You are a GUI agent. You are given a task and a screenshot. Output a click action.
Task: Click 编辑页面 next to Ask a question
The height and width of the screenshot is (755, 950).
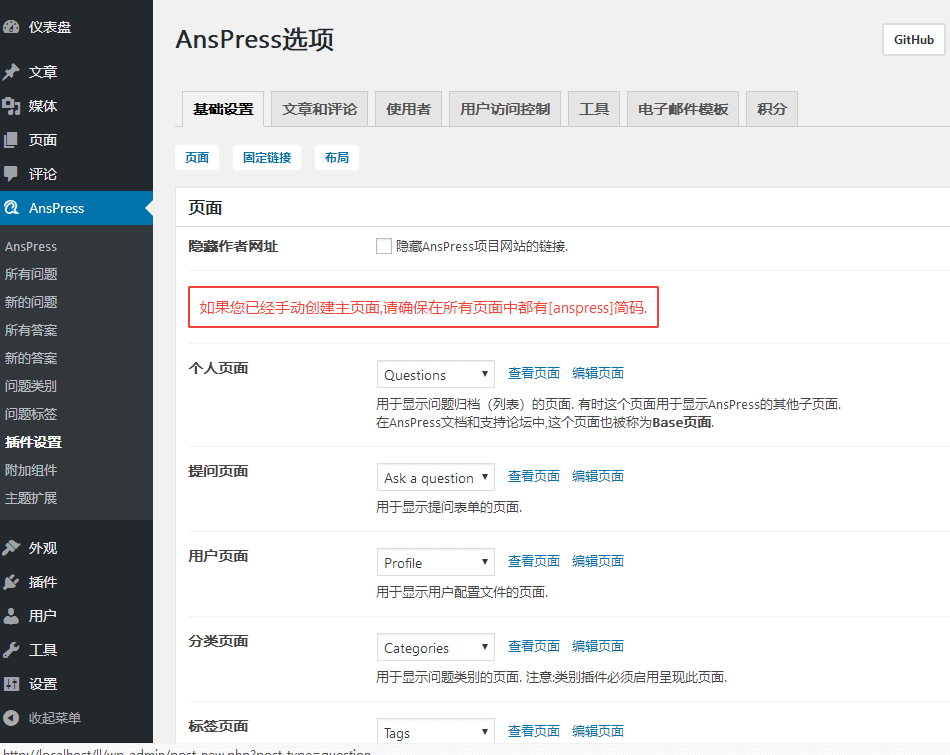[597, 476]
